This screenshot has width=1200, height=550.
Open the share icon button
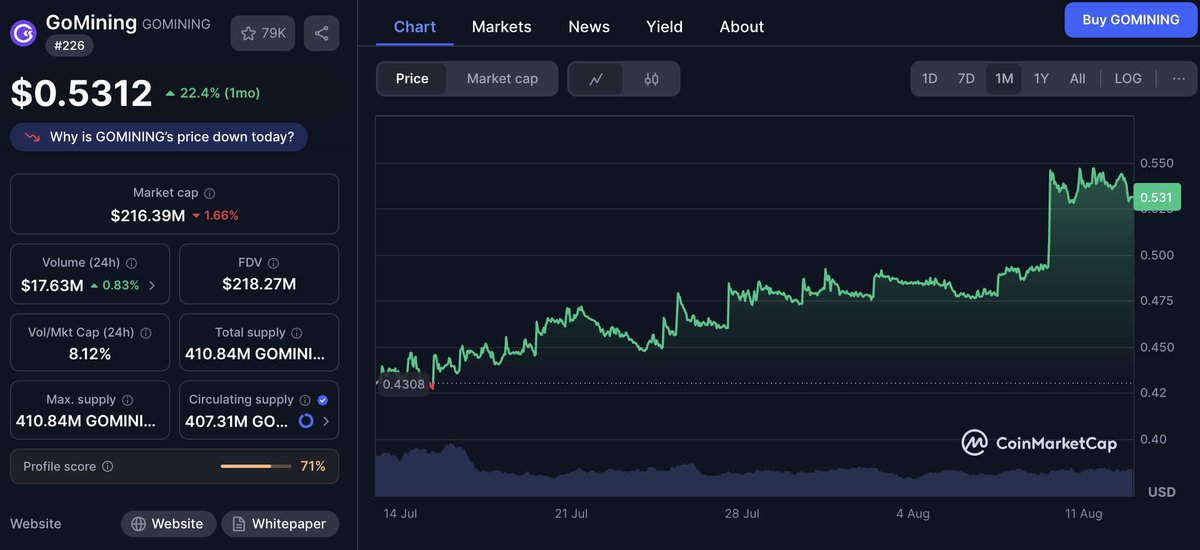321,33
